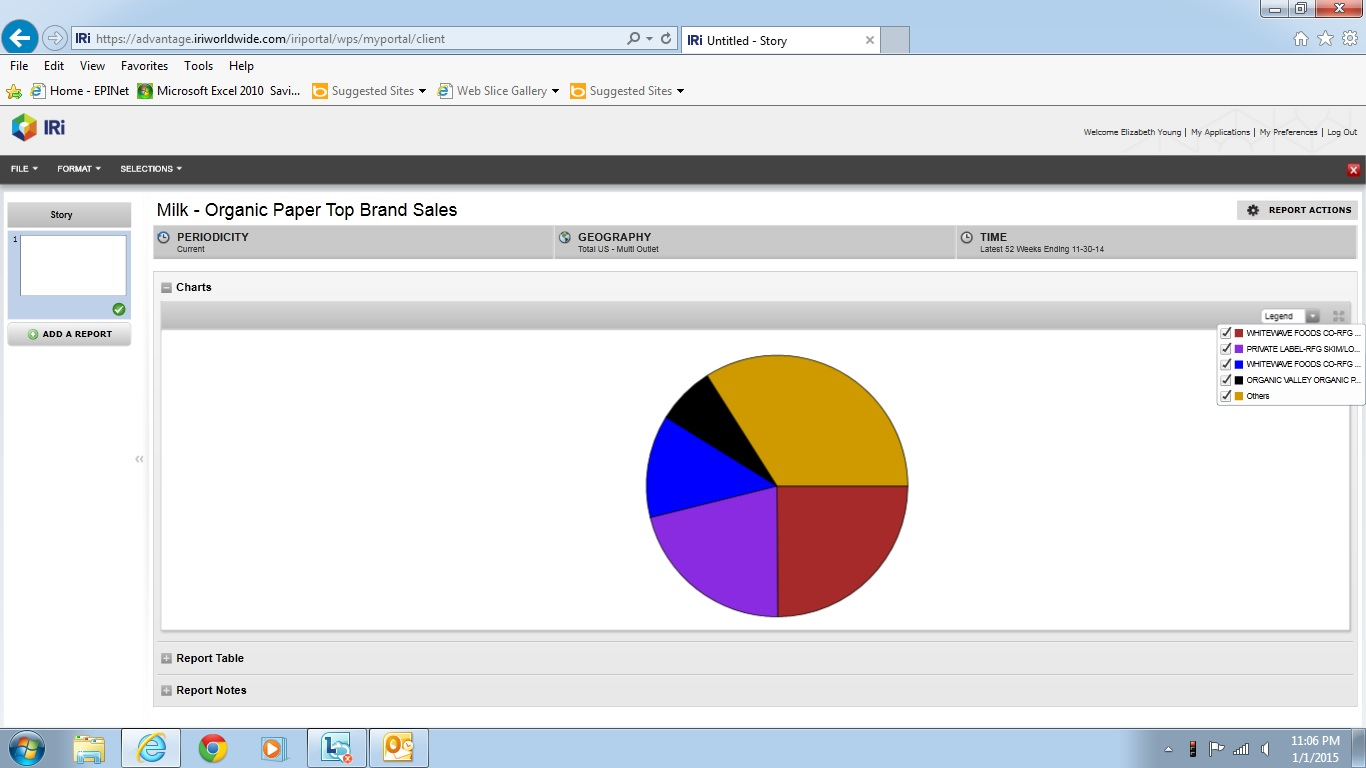
Task: Expand the Report Notes section
Action: [167, 691]
